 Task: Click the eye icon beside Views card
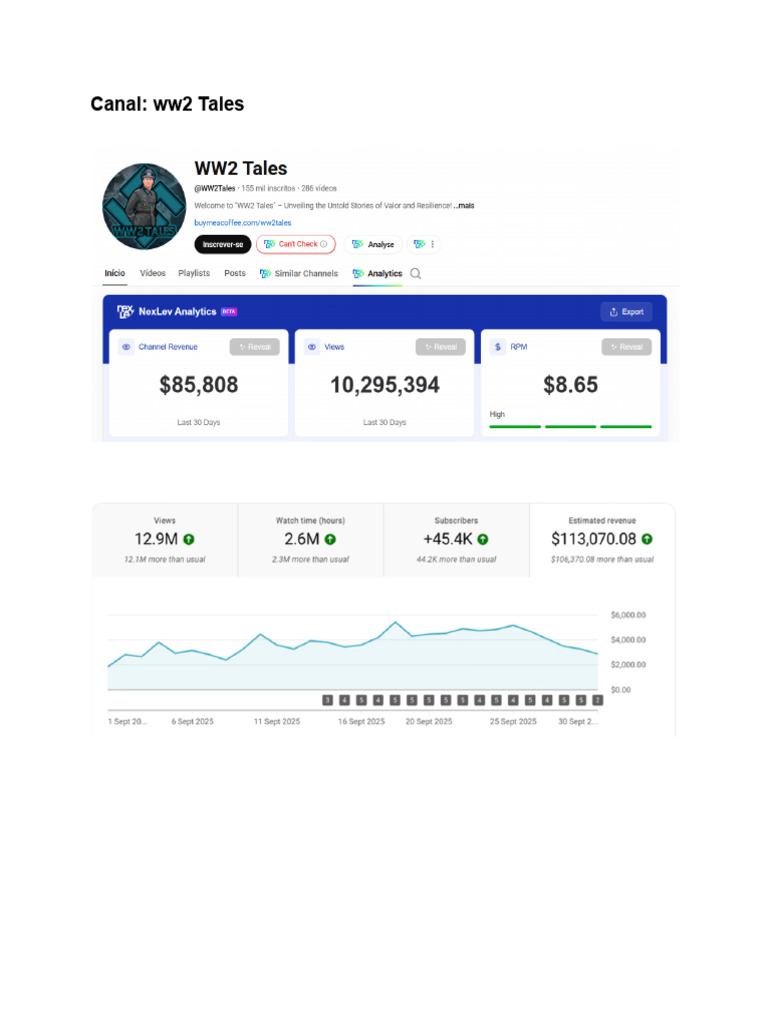point(312,347)
